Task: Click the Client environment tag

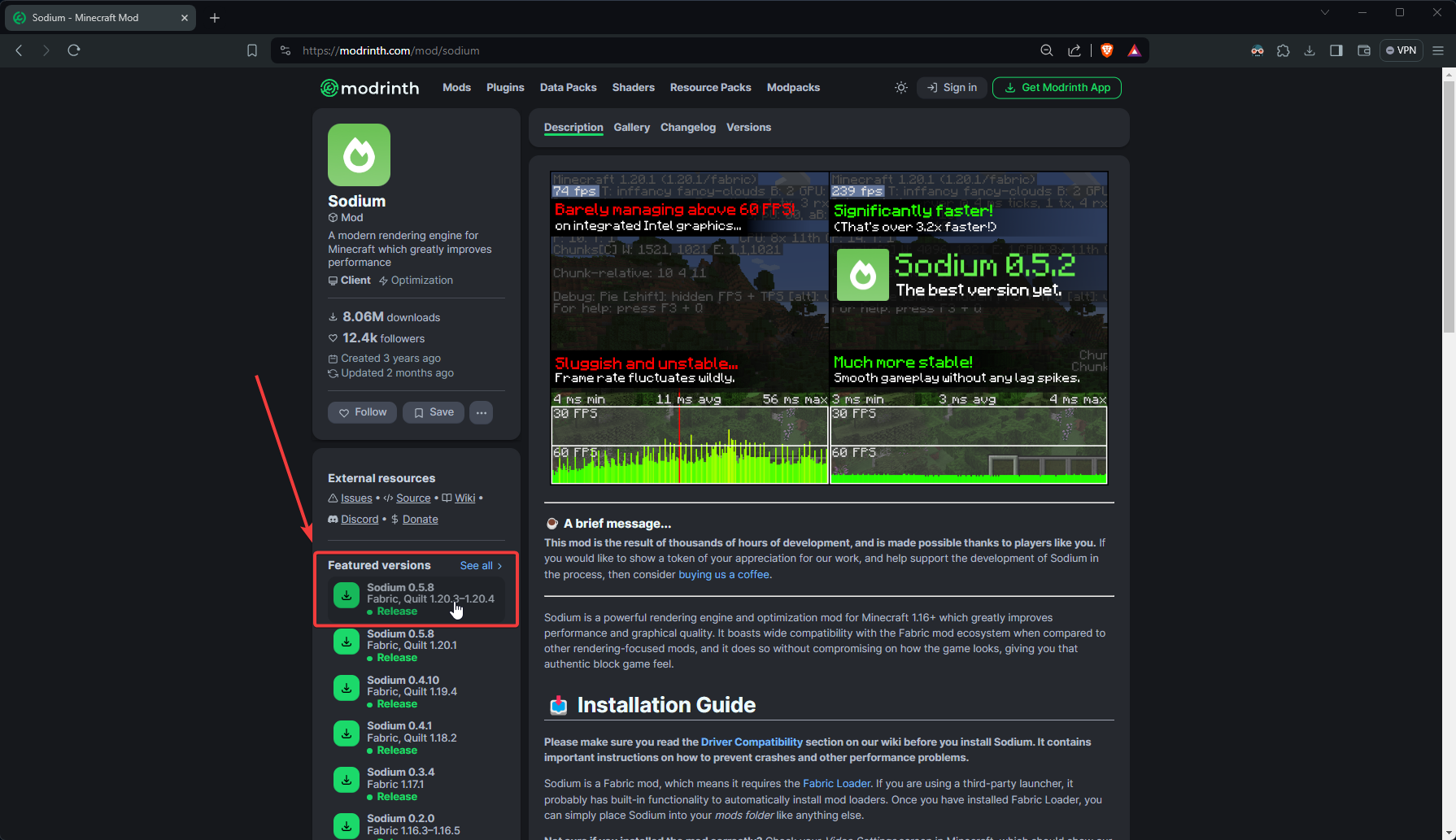Action: (349, 281)
